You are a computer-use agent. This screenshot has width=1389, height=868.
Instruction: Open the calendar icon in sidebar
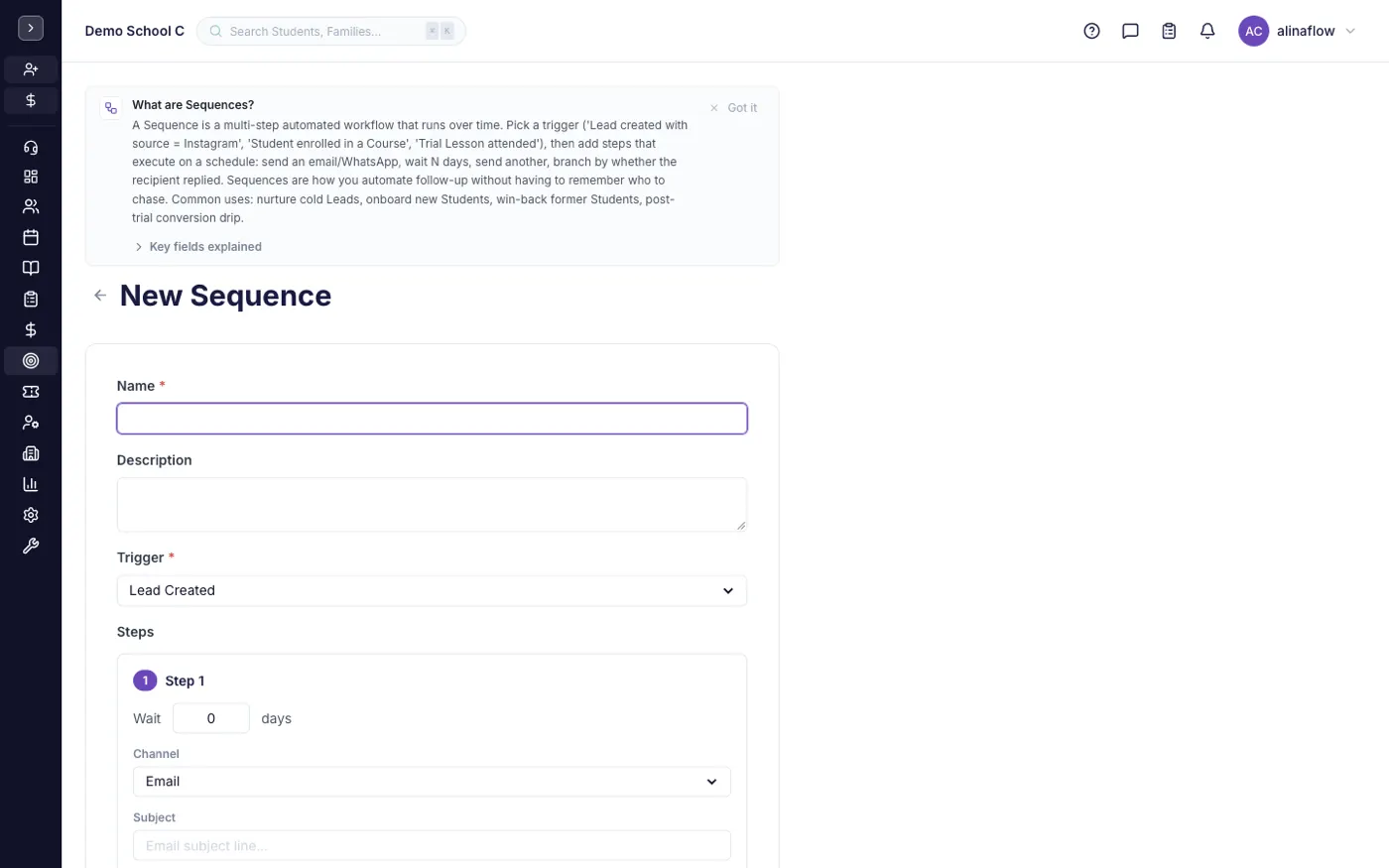pyautogui.click(x=31, y=237)
